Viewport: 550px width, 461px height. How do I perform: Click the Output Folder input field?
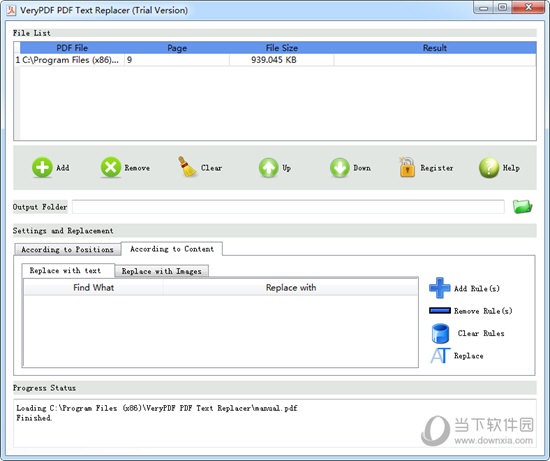click(288, 207)
